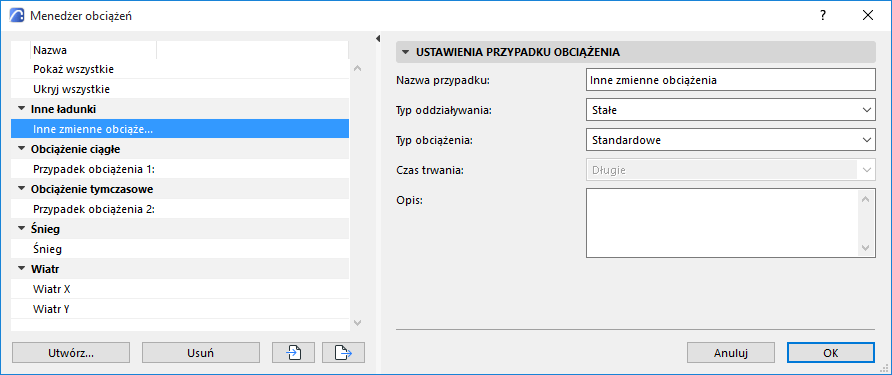892x375 pixels.
Task: Click the list scrollbar down arrow
Action: [x=357, y=323]
